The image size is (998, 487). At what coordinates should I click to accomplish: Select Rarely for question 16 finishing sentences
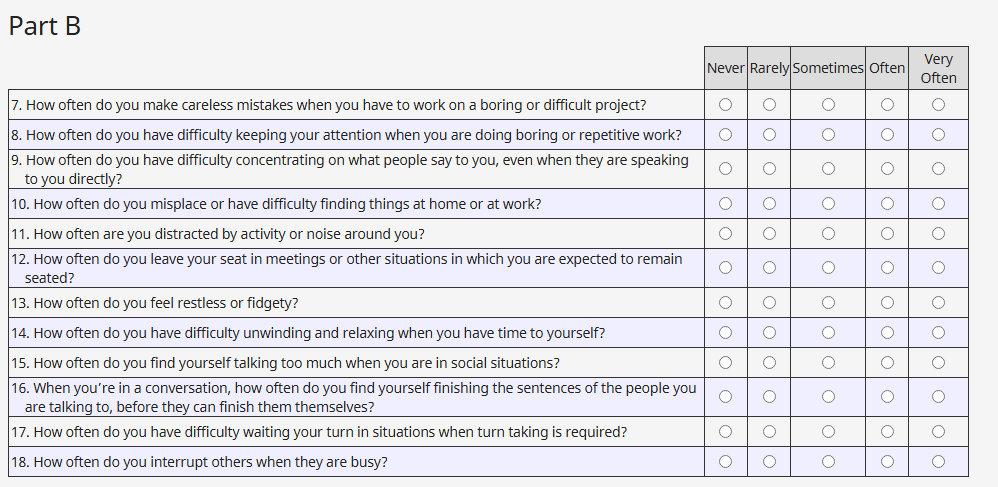point(769,397)
